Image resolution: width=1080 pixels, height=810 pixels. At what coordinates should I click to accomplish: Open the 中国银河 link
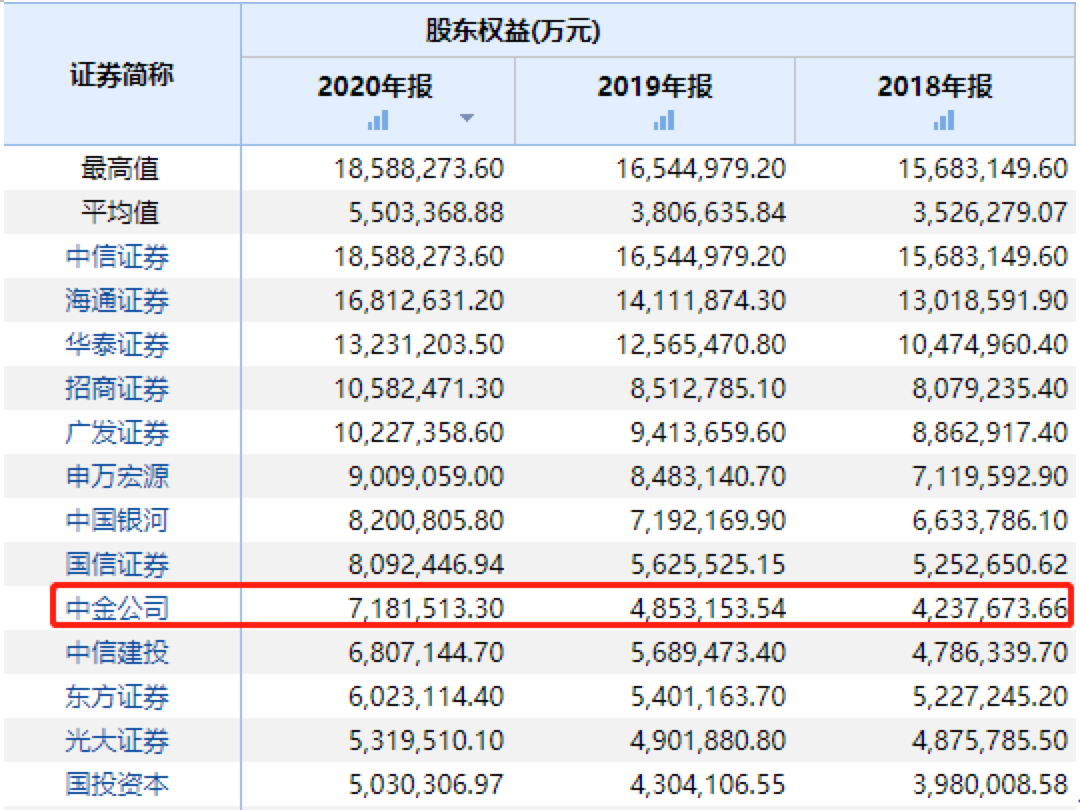[x=118, y=521]
